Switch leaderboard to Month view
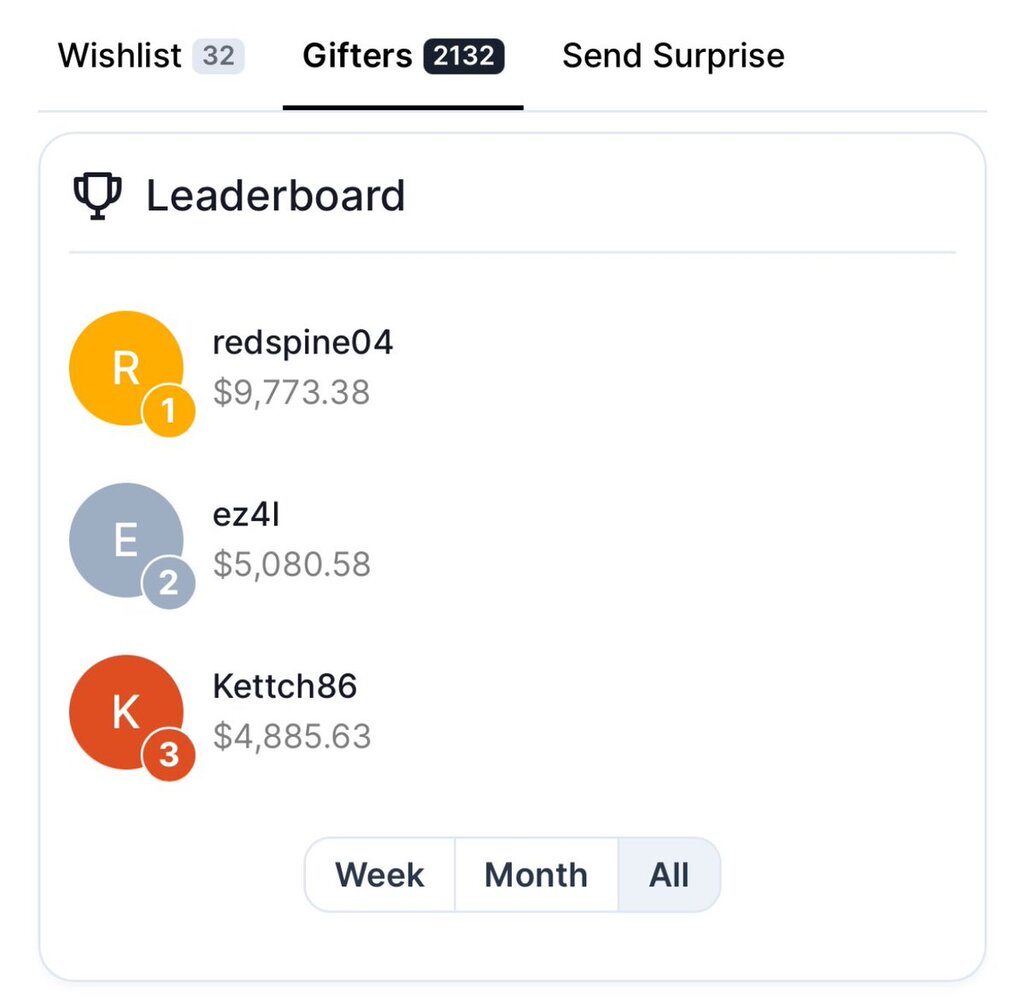1025x1000 pixels. point(536,875)
